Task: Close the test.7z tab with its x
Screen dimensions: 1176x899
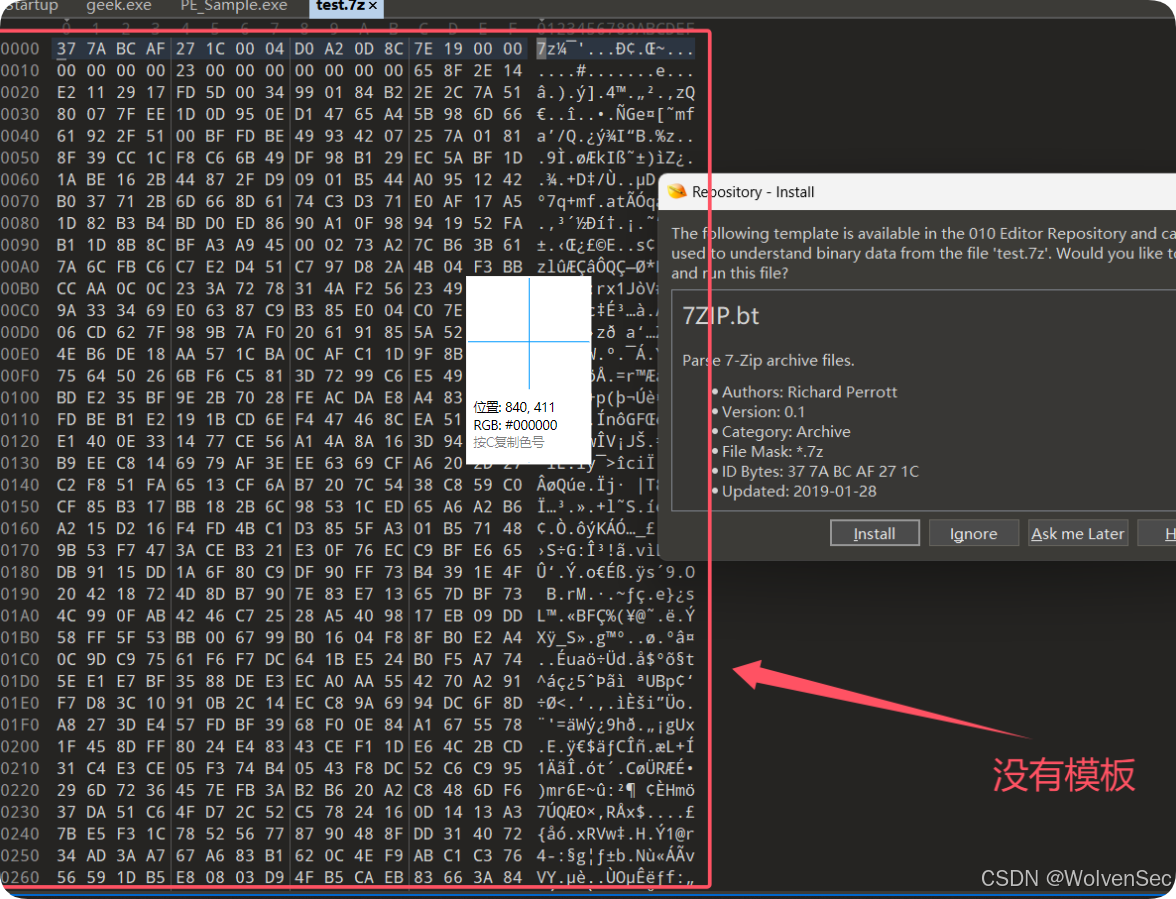Action: (373, 6)
